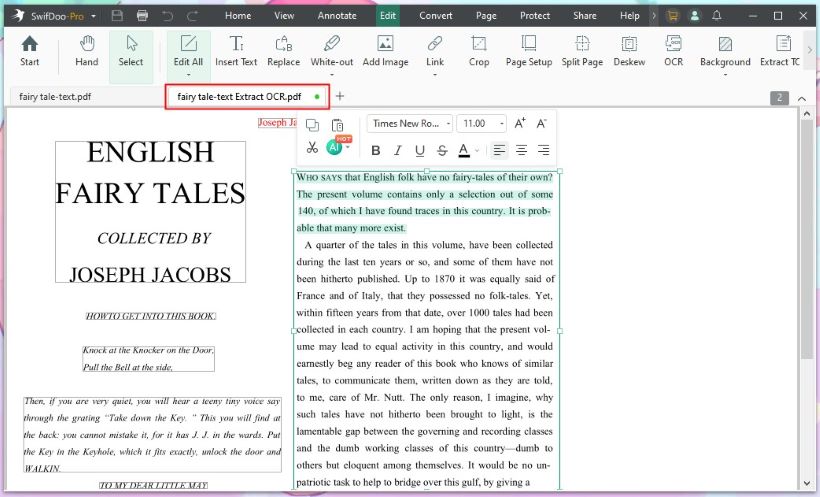Click the Print icon in title bar
820x497 pixels.
click(142, 16)
